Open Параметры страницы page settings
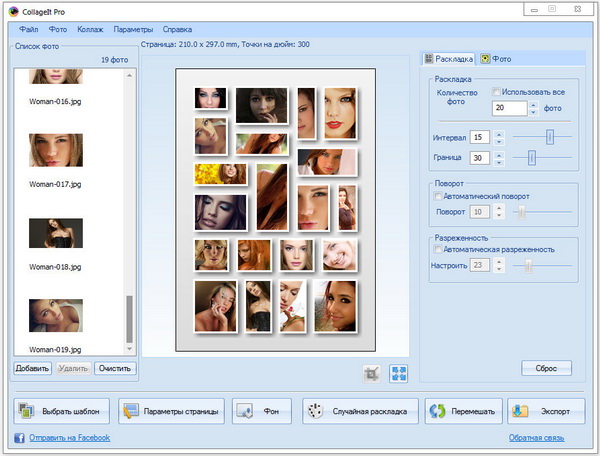The image size is (600, 456). tap(170, 411)
